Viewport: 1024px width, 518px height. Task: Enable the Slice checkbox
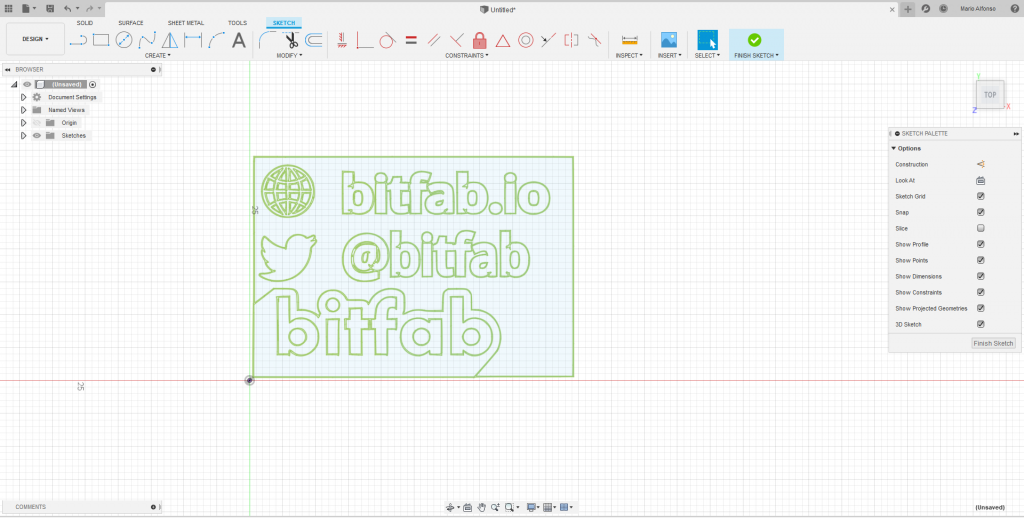[980, 229]
